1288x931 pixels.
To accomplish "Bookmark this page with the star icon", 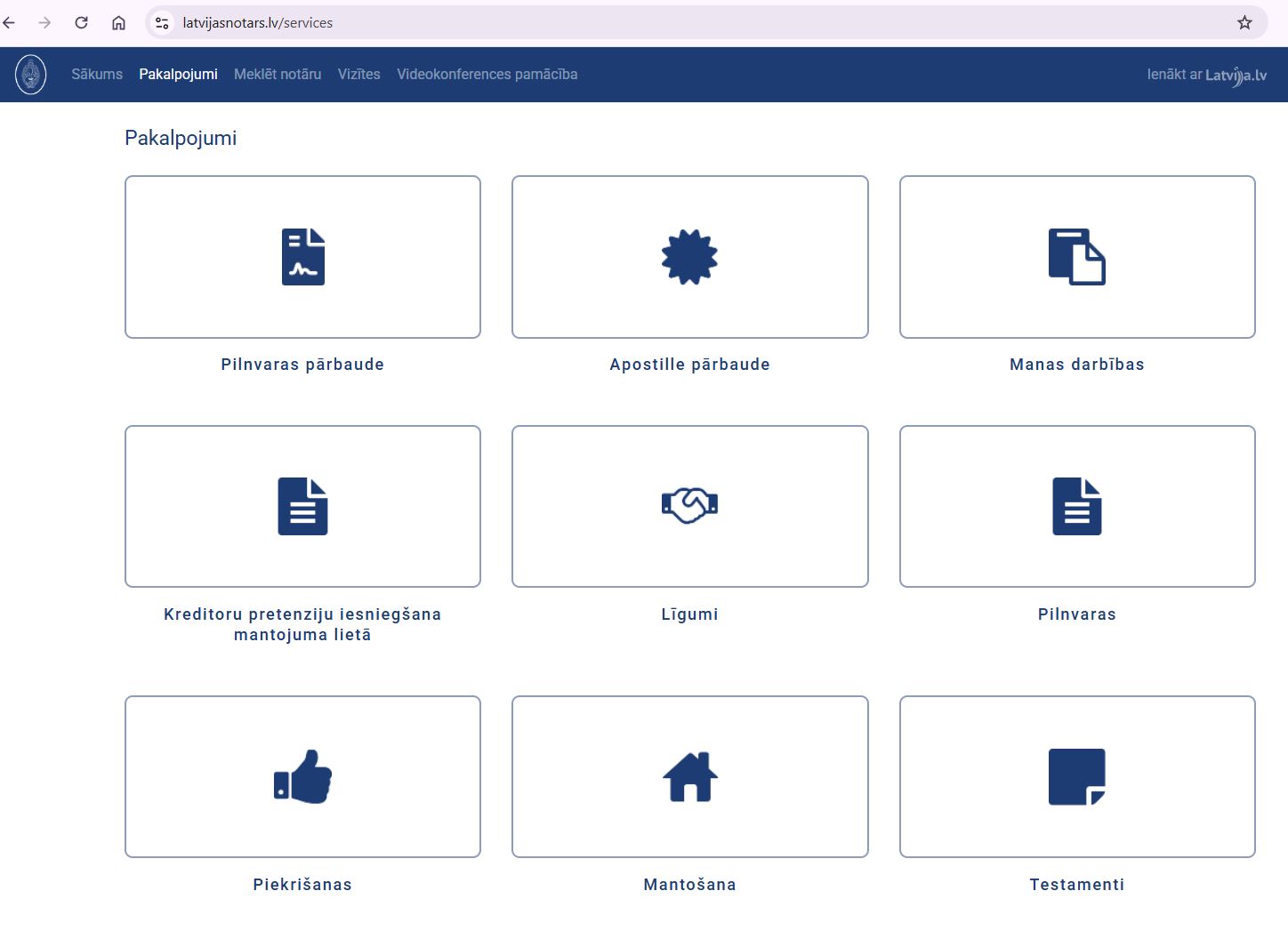I will point(1244,23).
